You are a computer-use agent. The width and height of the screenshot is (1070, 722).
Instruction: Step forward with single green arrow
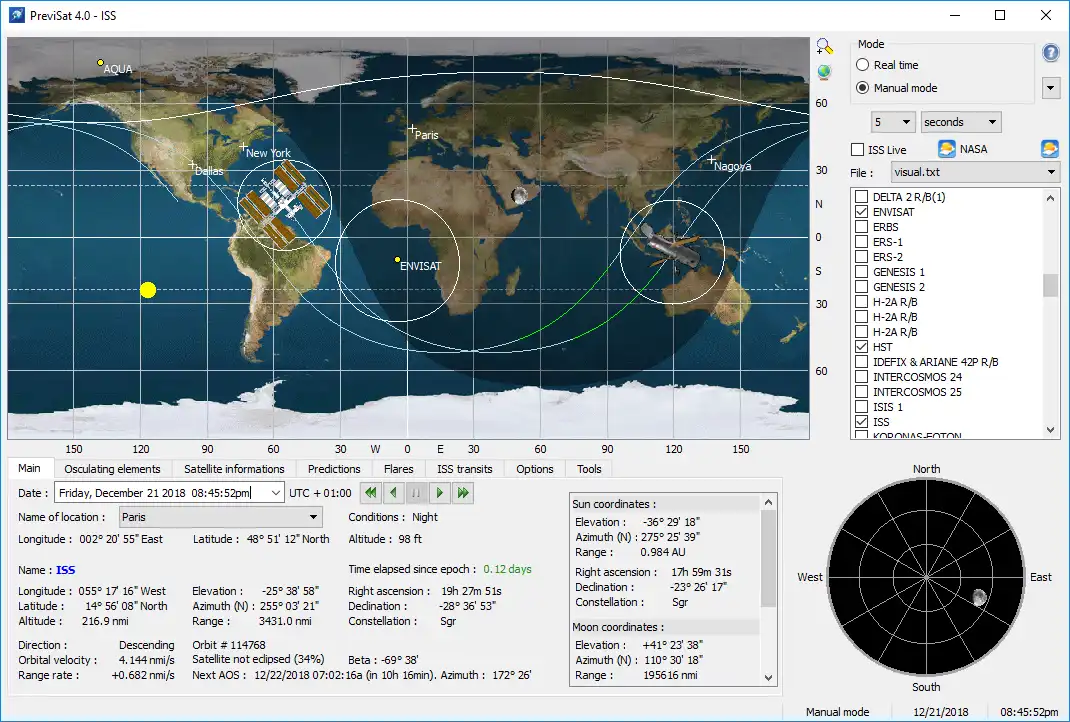click(440, 492)
